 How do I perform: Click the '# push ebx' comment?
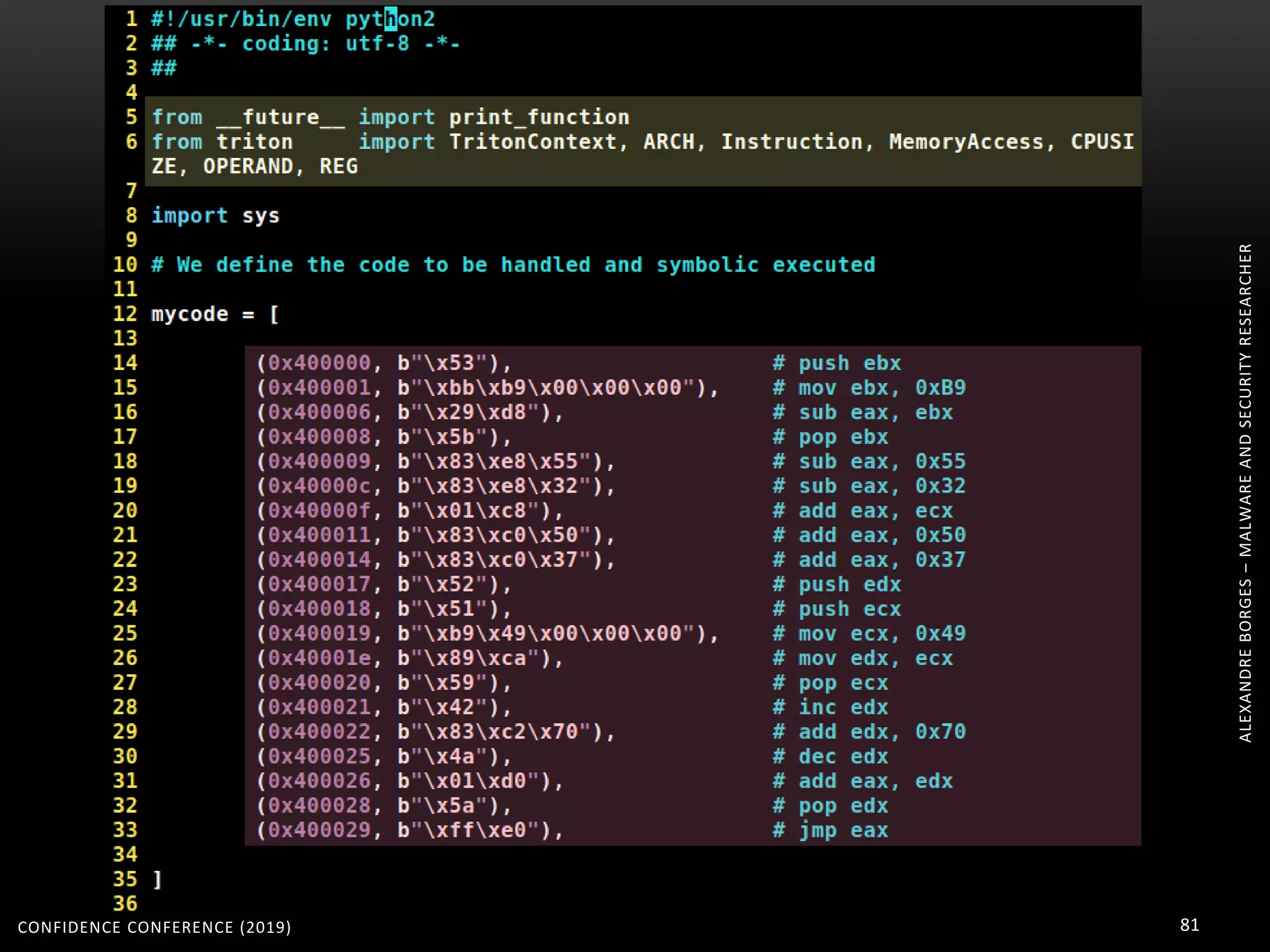(x=837, y=363)
